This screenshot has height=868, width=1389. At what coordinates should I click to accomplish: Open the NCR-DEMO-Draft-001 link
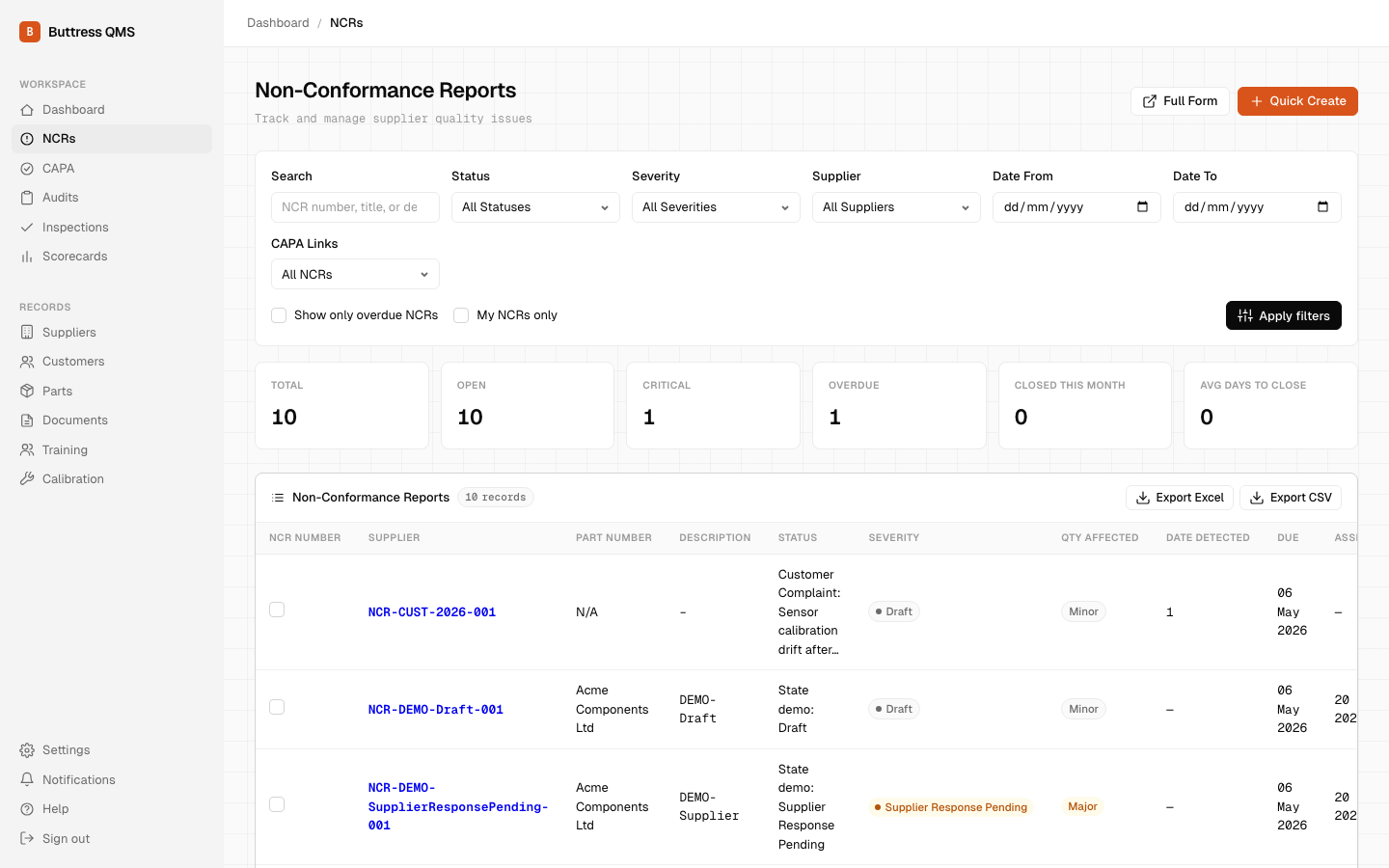tap(436, 710)
